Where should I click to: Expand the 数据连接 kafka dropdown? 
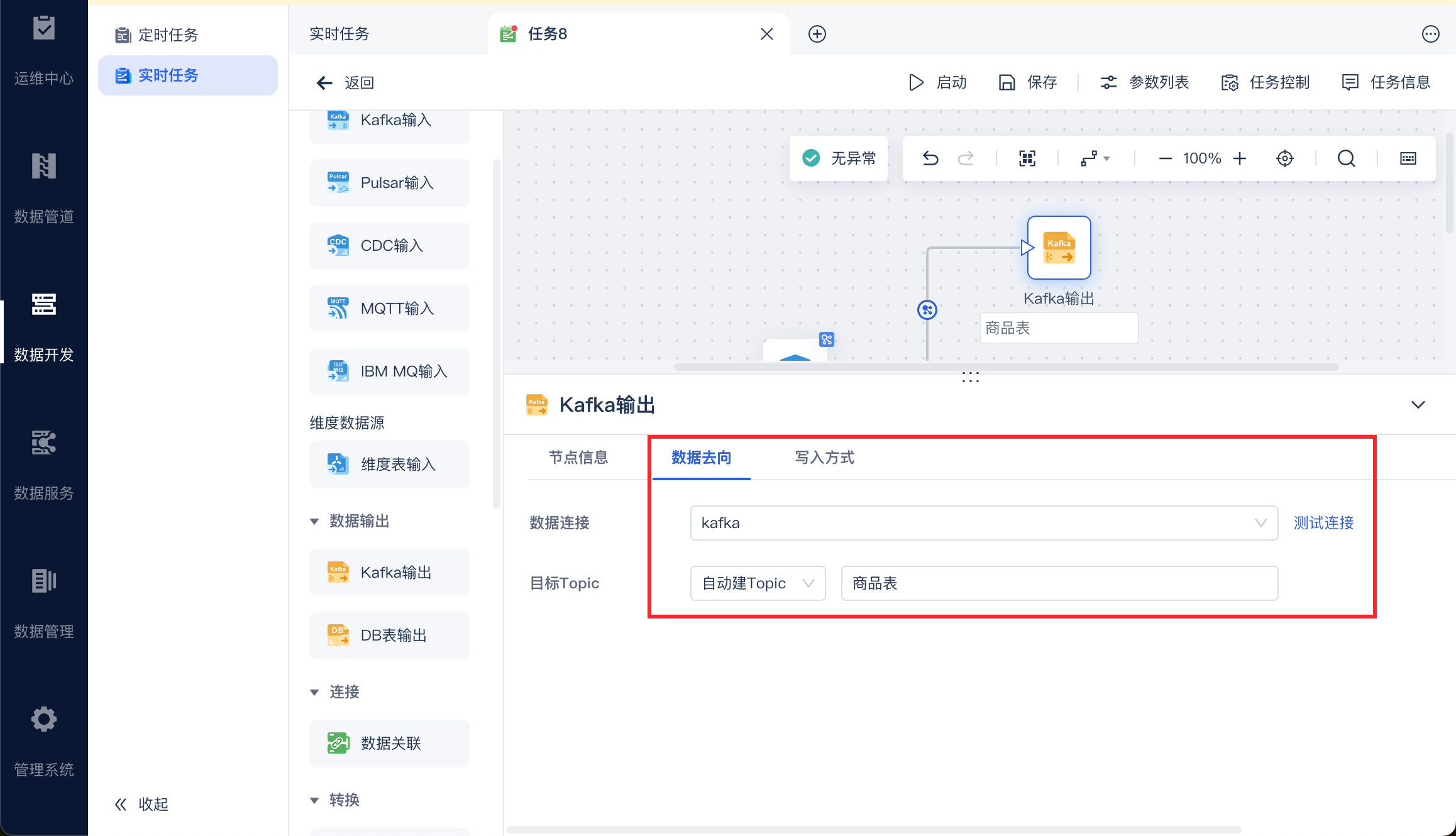tap(984, 523)
